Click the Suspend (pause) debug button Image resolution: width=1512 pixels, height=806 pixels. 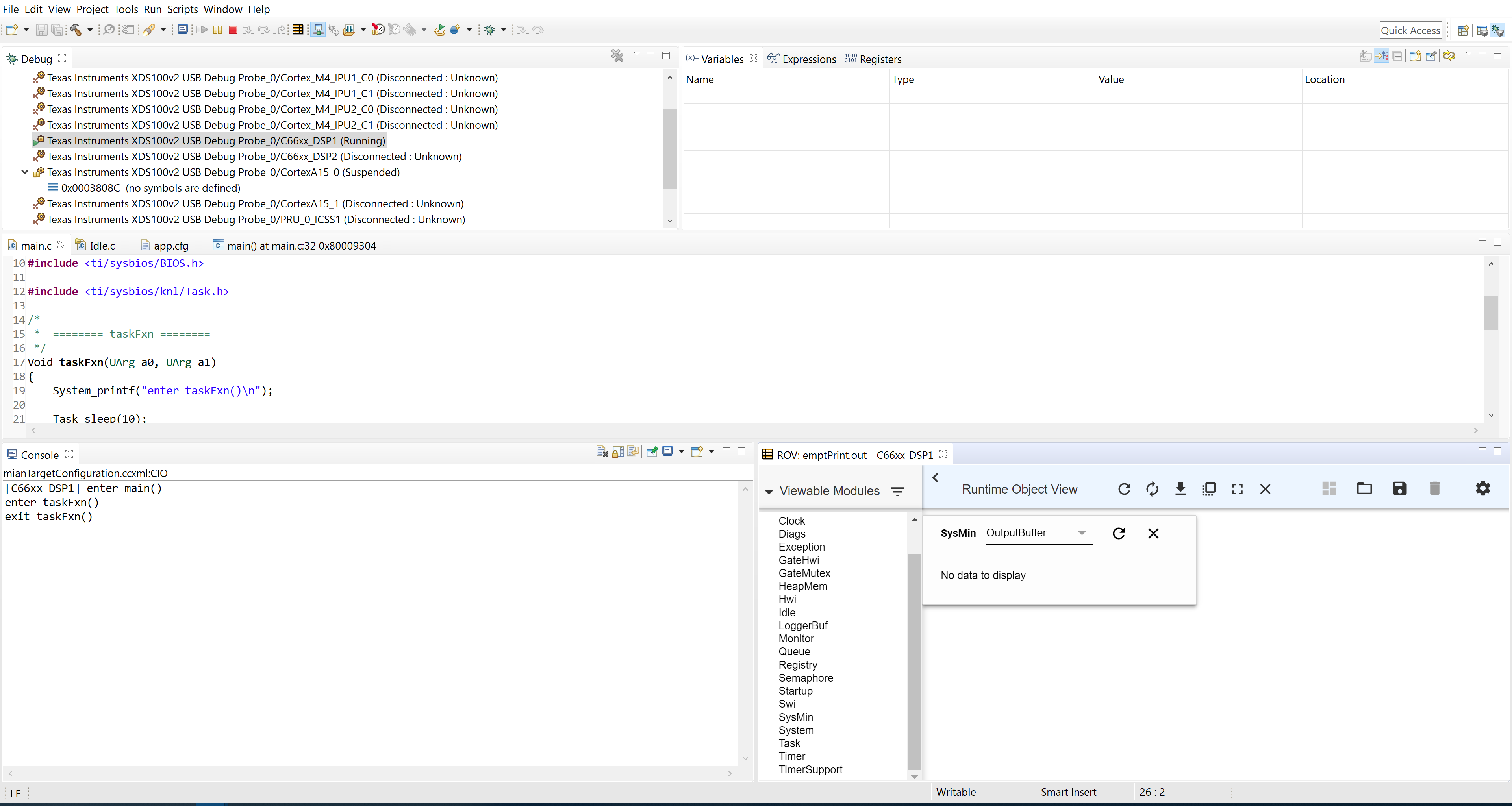click(218, 30)
